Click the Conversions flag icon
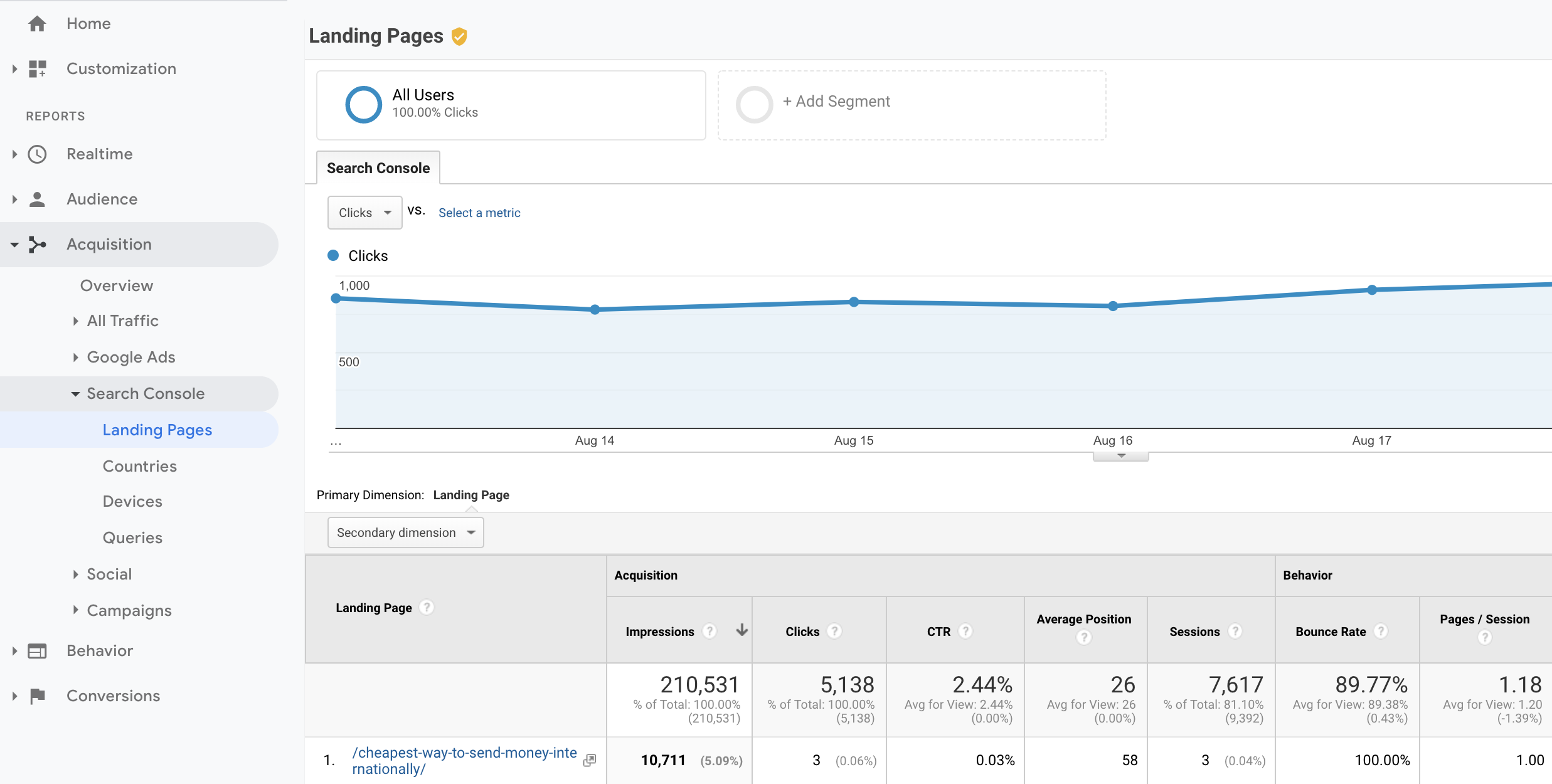Screen dimensions: 1552x784 click(37, 696)
